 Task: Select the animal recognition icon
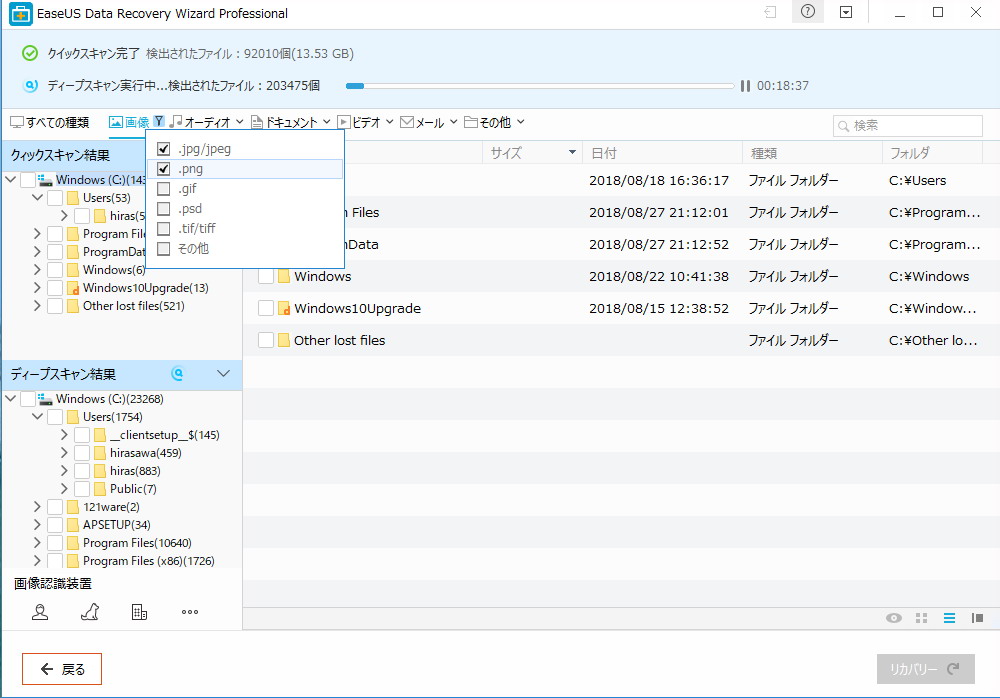[x=90, y=612]
